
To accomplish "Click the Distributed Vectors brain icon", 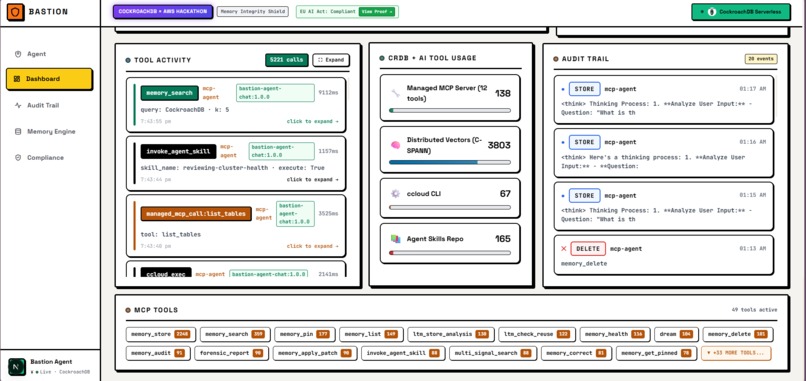I will point(395,145).
